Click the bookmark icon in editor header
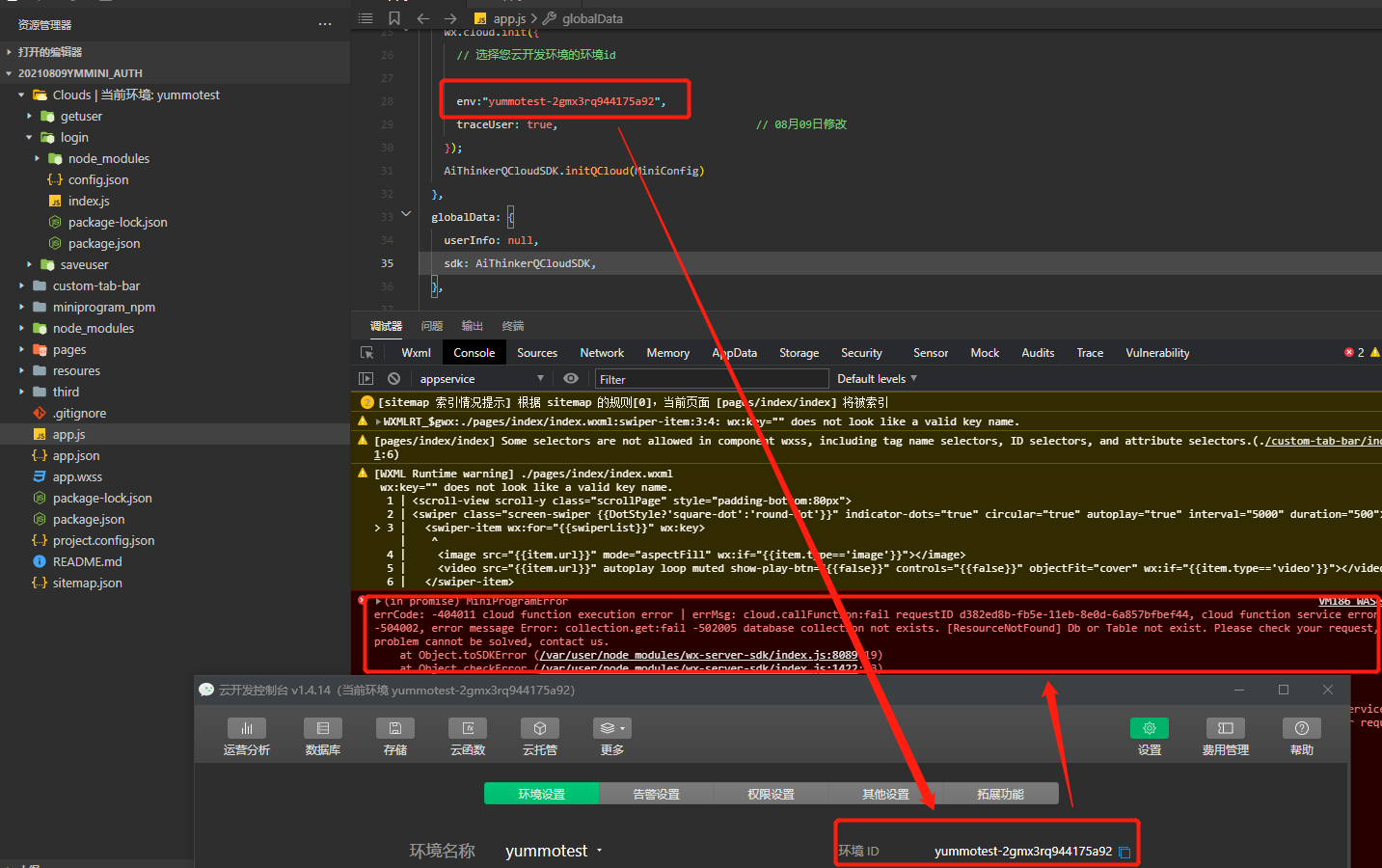 394,18
